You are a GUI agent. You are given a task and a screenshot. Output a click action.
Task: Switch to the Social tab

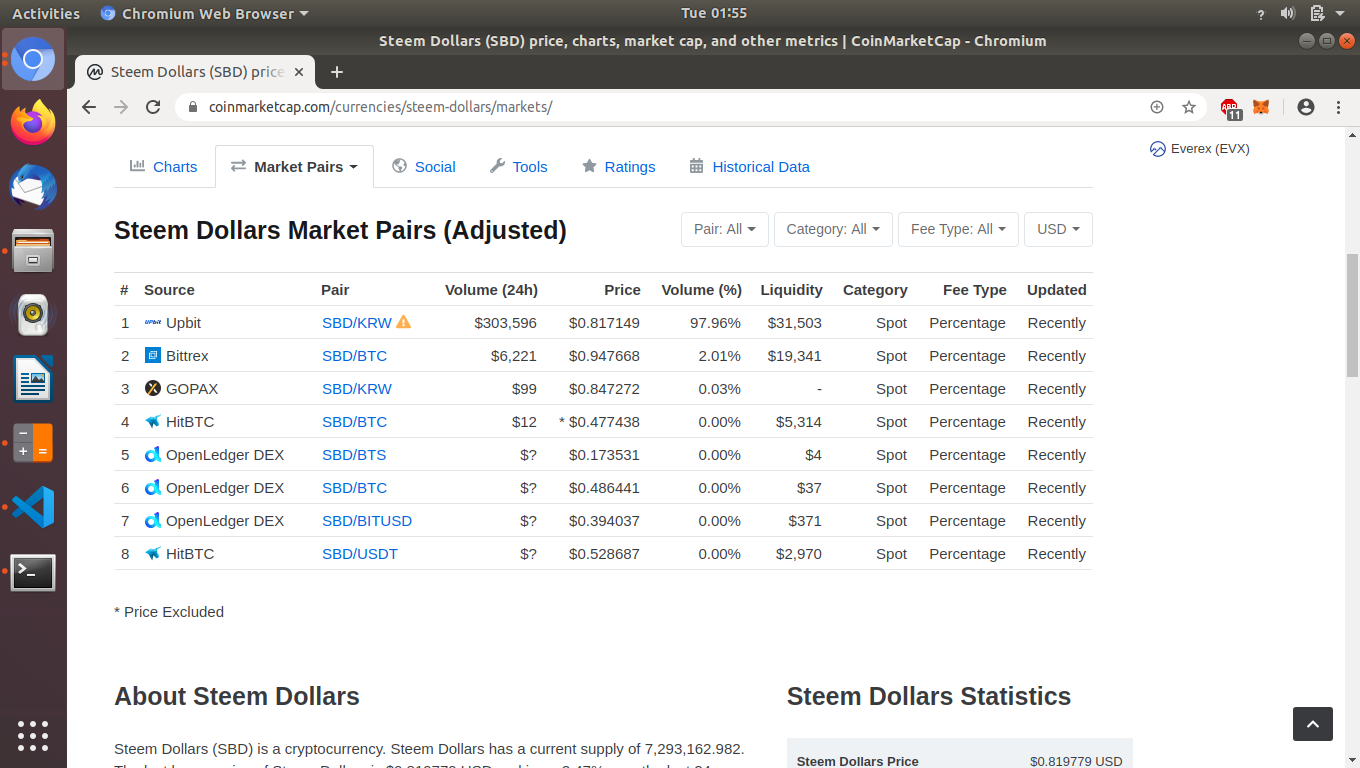[x=424, y=167]
